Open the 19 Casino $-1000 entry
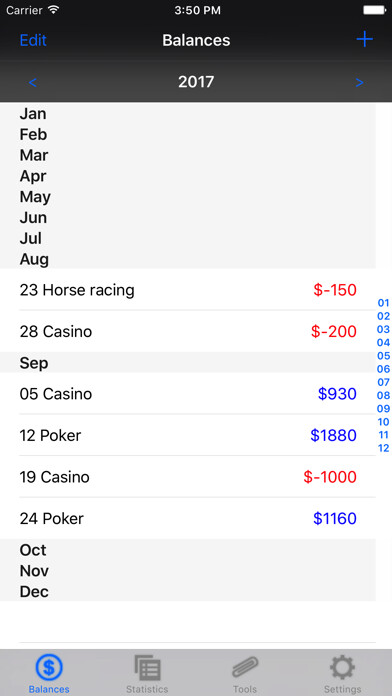 coord(188,477)
